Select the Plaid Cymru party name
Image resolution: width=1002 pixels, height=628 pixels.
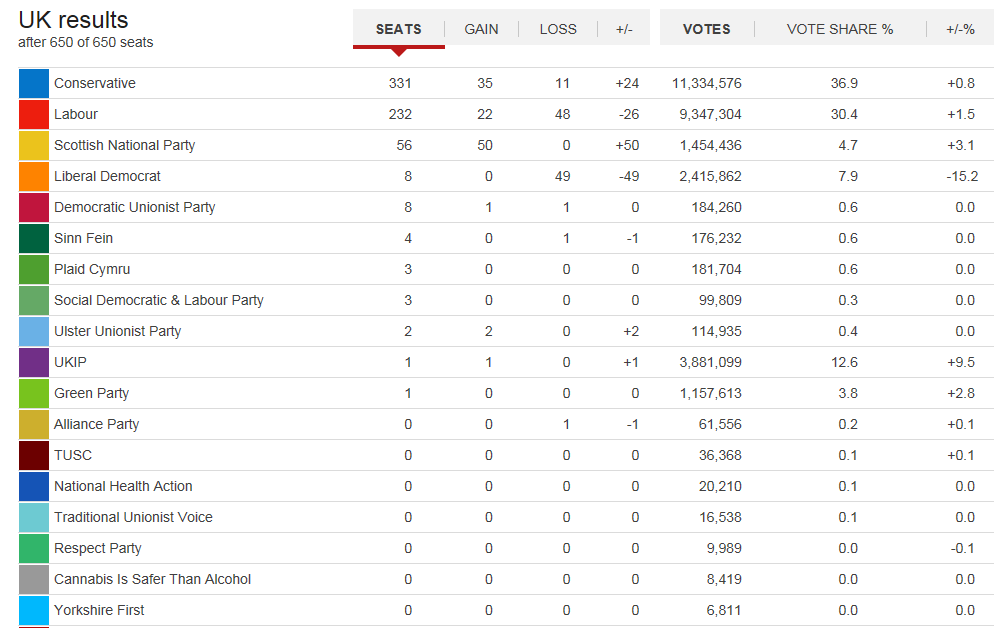[x=92, y=270]
